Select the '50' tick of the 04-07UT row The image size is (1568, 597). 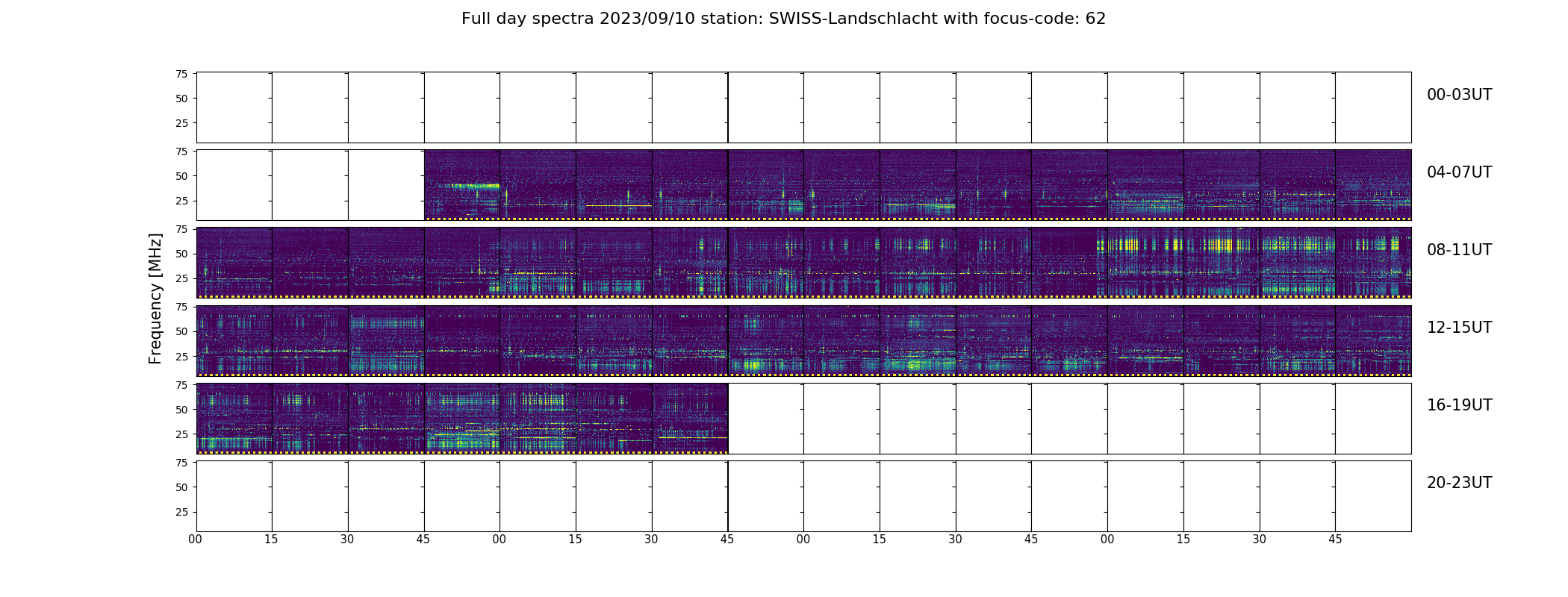[181, 176]
